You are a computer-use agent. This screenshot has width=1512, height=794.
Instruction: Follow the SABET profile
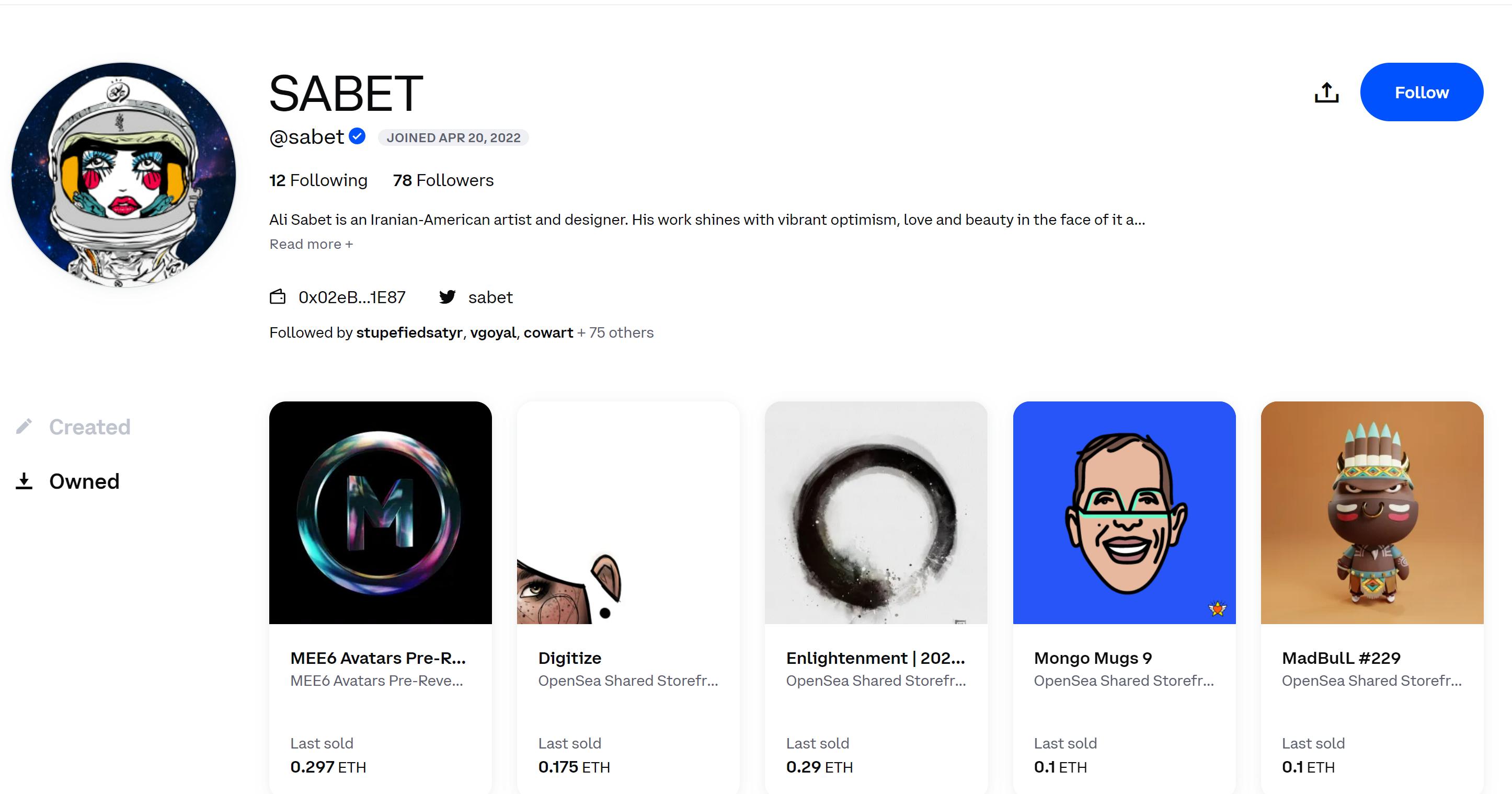tap(1422, 92)
